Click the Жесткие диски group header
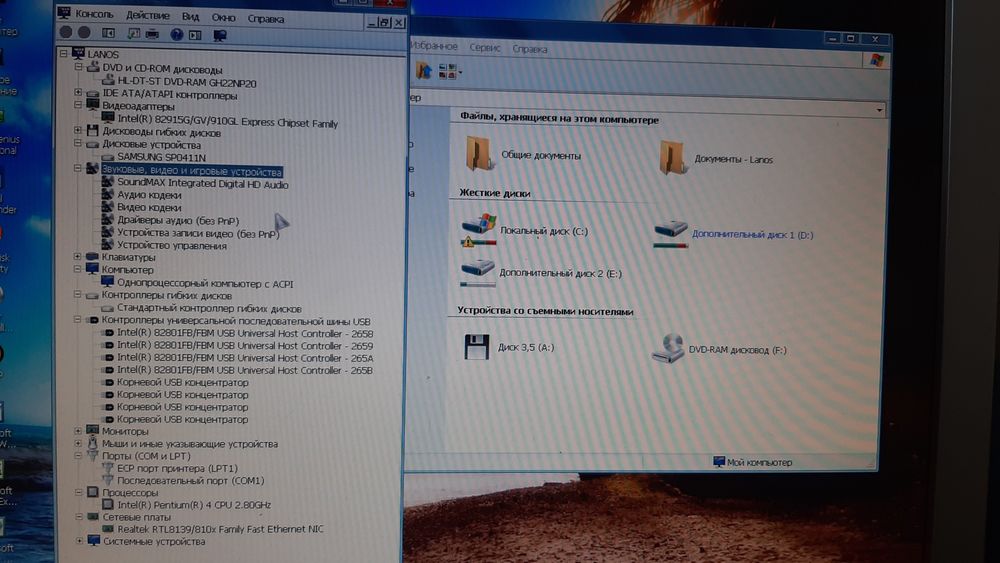Image resolution: width=1000 pixels, height=563 pixels. point(495,193)
